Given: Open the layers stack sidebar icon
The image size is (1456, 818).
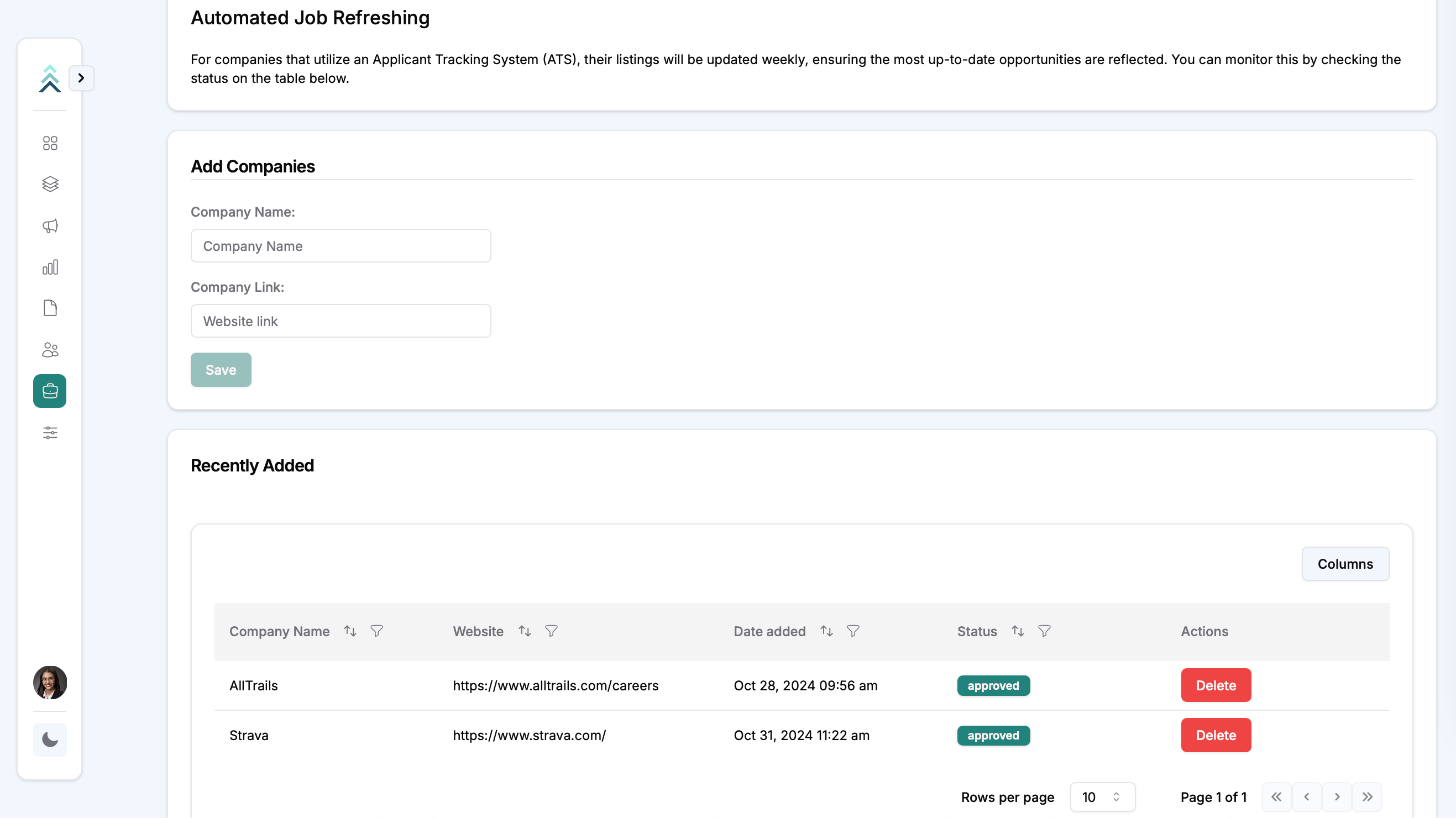Looking at the screenshot, I should [x=50, y=184].
